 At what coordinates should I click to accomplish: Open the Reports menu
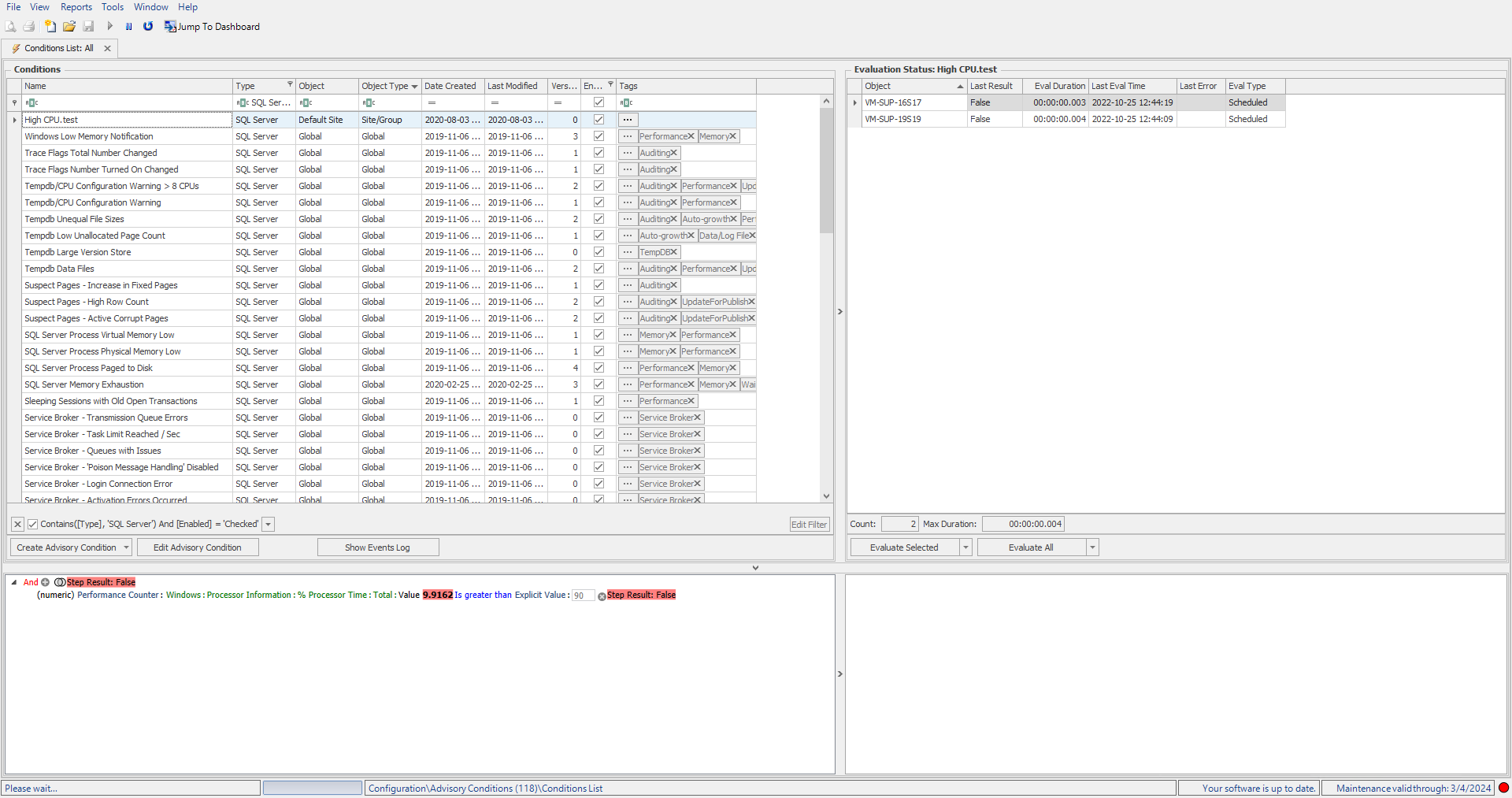pos(76,7)
